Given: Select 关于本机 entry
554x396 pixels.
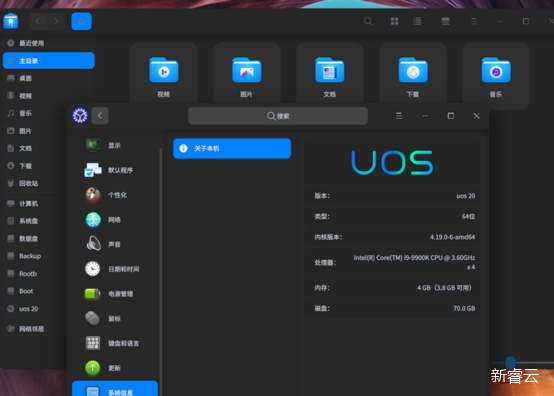Looking at the screenshot, I should pos(232,148).
